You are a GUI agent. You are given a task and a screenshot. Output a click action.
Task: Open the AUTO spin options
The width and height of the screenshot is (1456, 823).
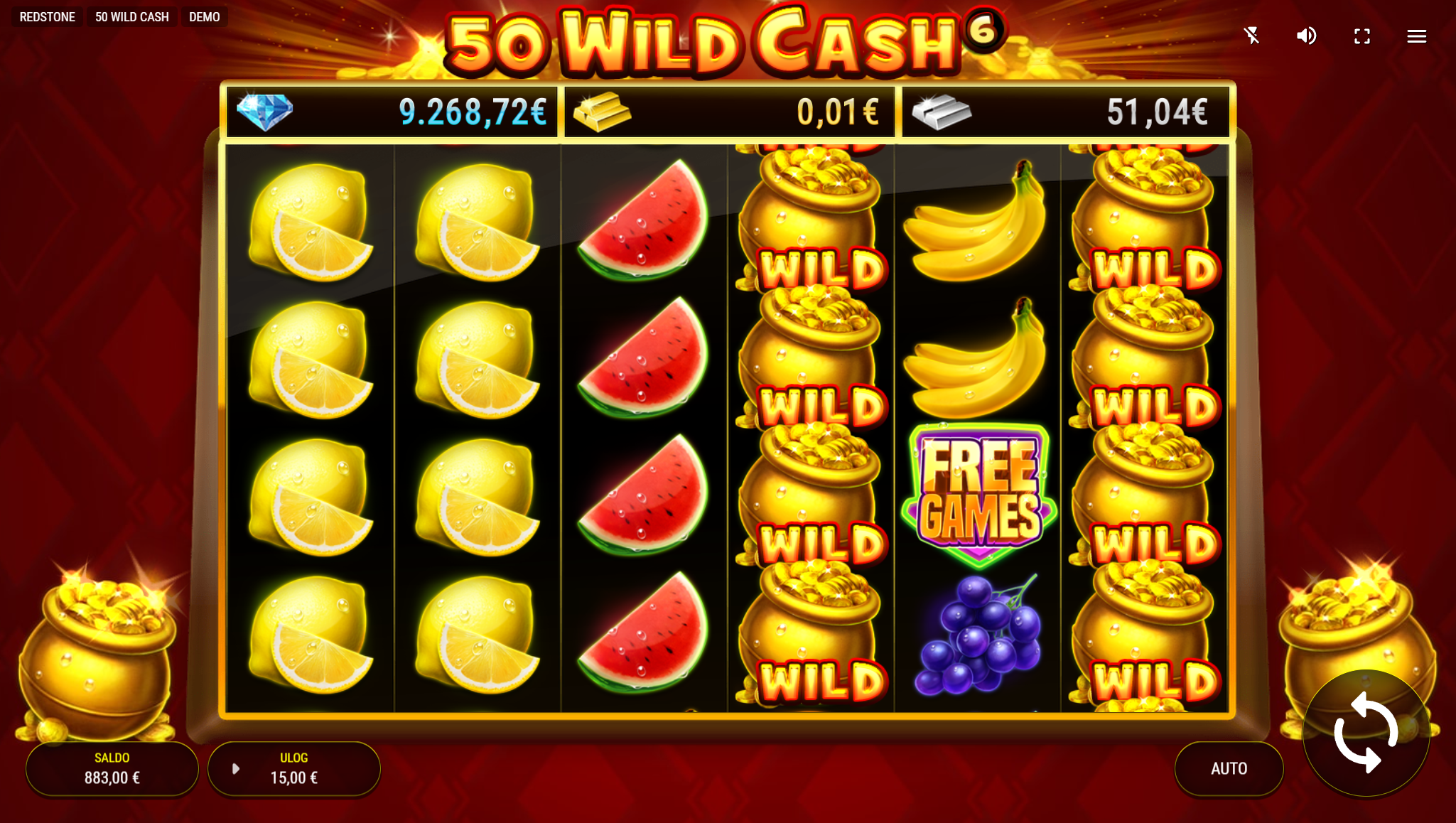coord(1229,768)
